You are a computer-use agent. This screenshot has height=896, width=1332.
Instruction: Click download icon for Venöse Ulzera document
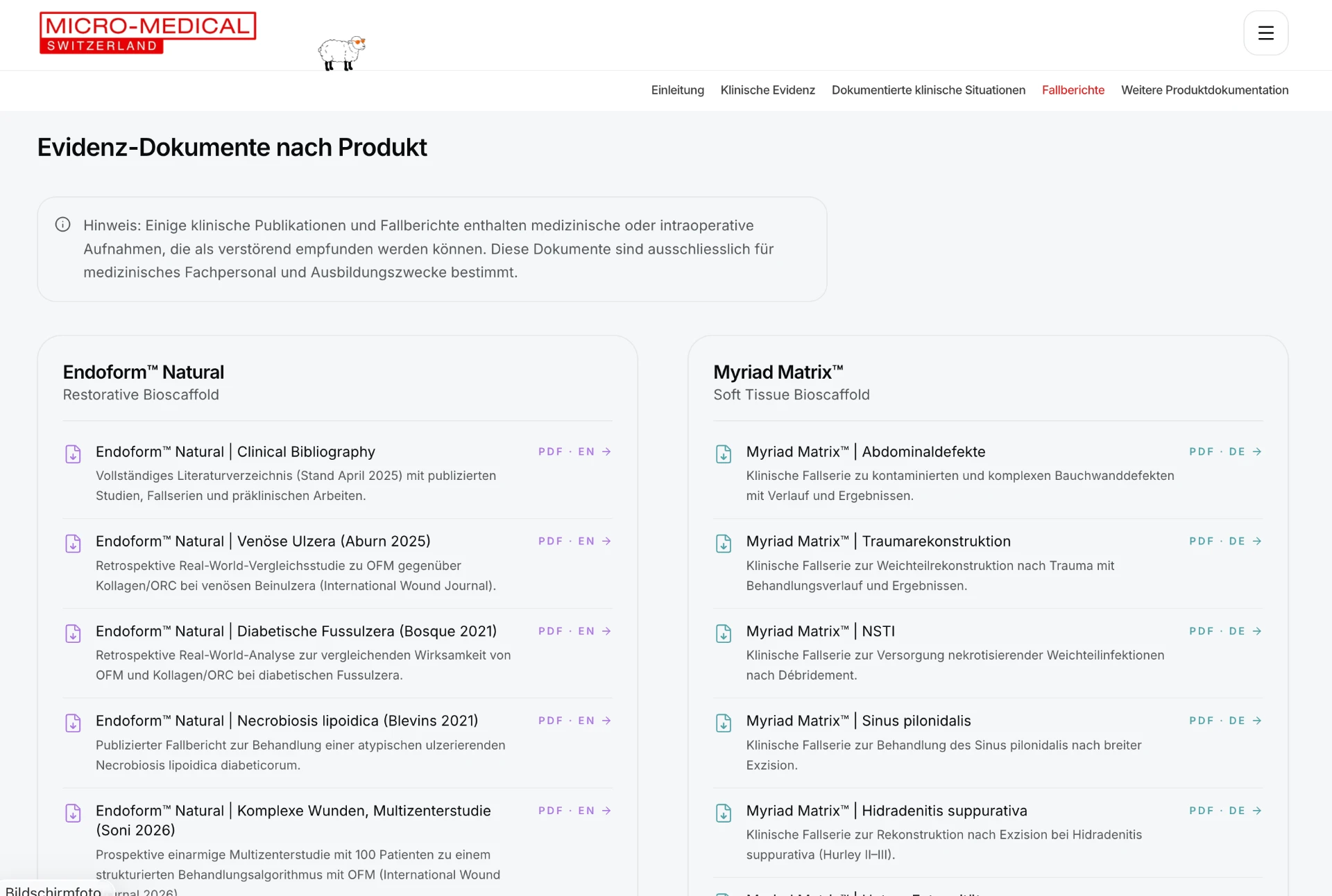73,543
